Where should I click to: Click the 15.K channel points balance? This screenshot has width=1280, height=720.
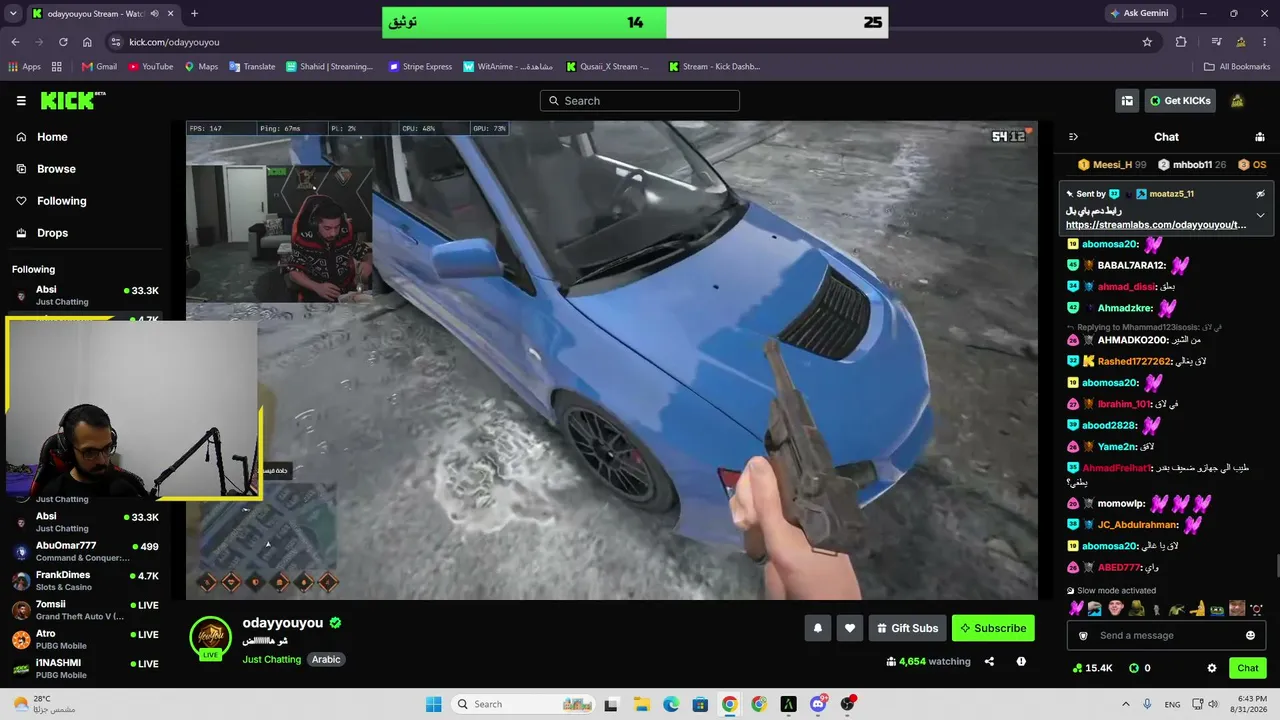pyautogui.click(x=1093, y=668)
